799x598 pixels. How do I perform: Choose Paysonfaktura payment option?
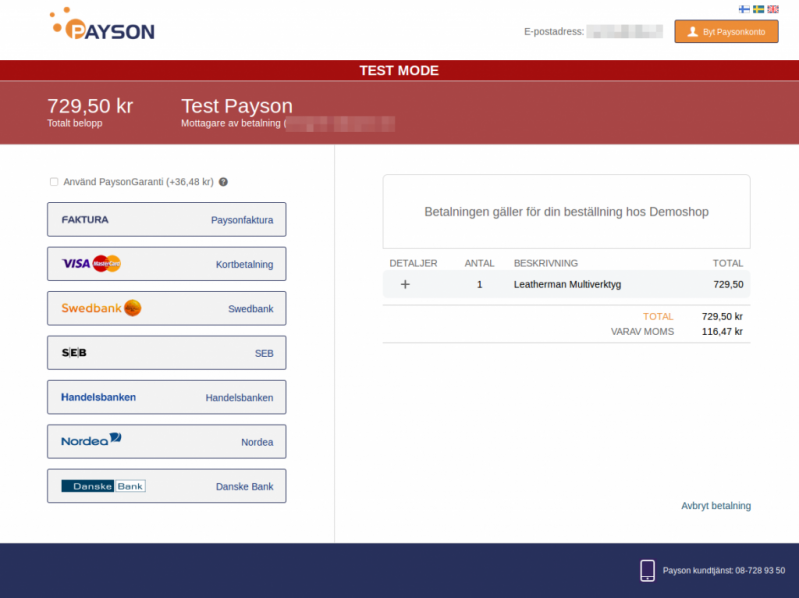tap(167, 220)
